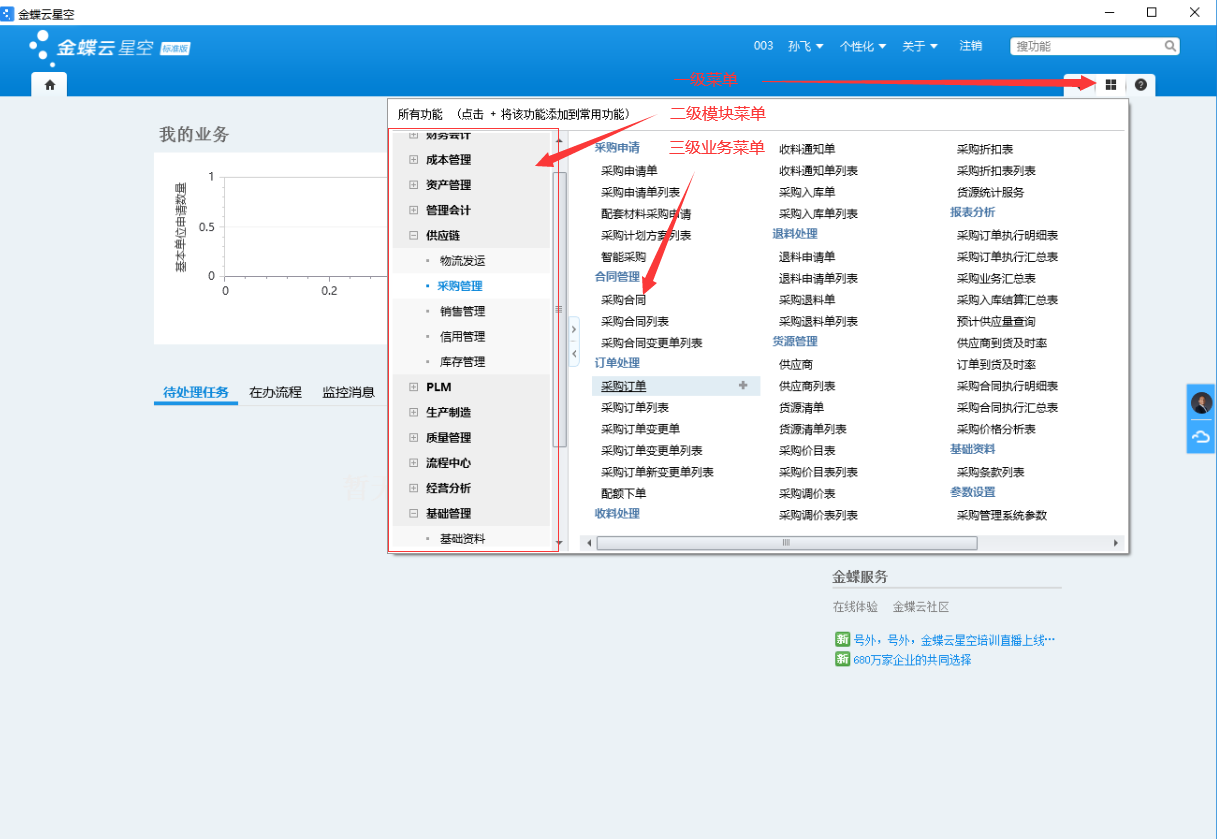Open the 采购价目表 function

click(x=807, y=451)
